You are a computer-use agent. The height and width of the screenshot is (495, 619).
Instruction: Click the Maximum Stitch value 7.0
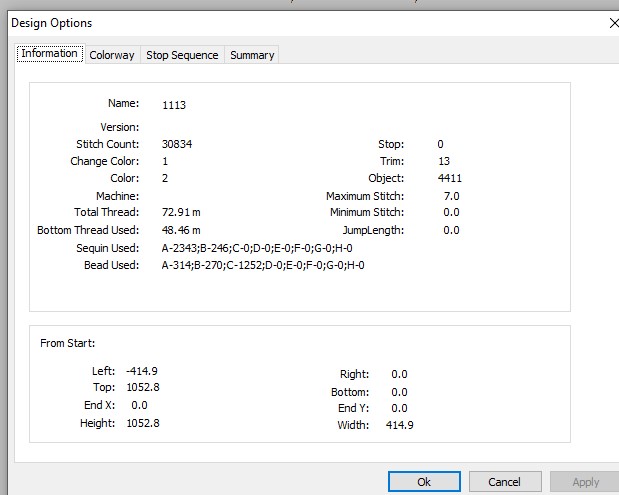pyautogui.click(x=452, y=196)
